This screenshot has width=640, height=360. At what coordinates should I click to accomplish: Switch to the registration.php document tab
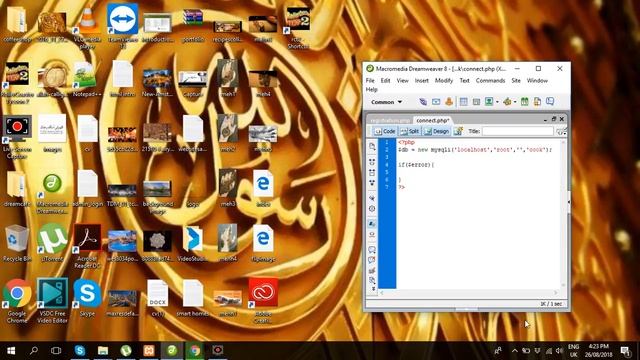tap(390, 120)
